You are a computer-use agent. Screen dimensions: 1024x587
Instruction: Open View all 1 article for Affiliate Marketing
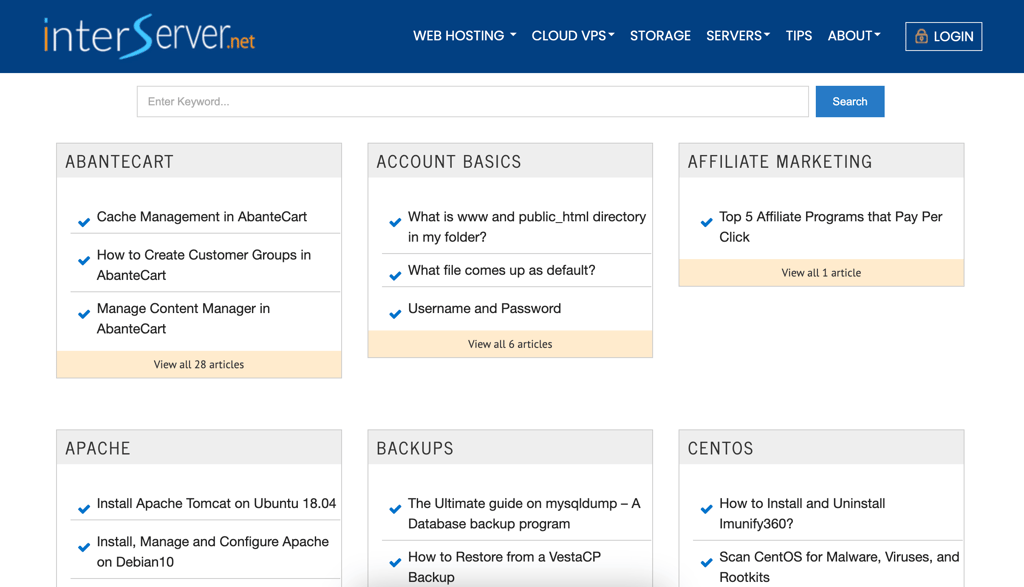(821, 273)
